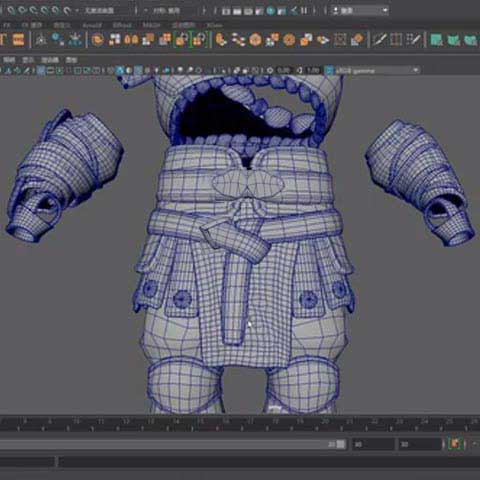The height and width of the screenshot is (480, 480).
Task: Open the Hypershade window icon
Action: click(x=270, y=11)
